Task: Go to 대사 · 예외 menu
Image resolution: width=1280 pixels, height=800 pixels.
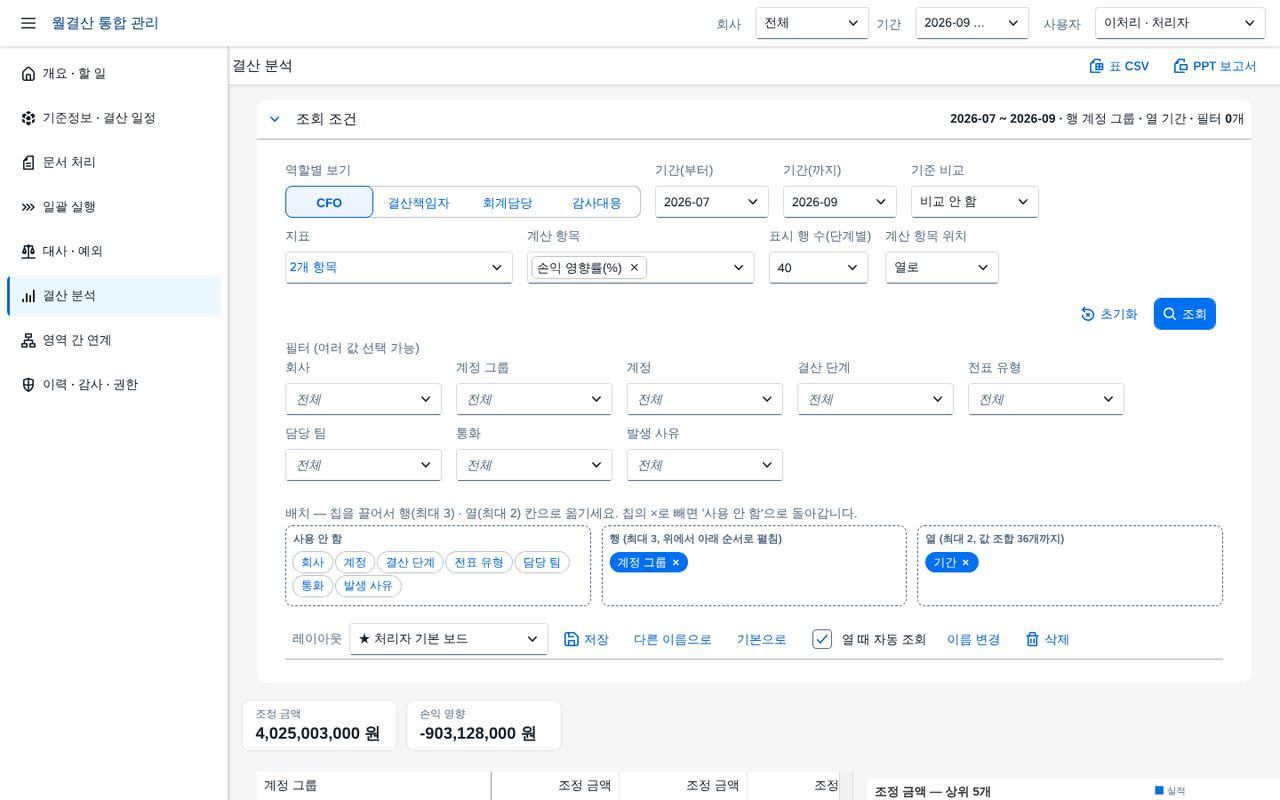Action: pyautogui.click(x=114, y=251)
